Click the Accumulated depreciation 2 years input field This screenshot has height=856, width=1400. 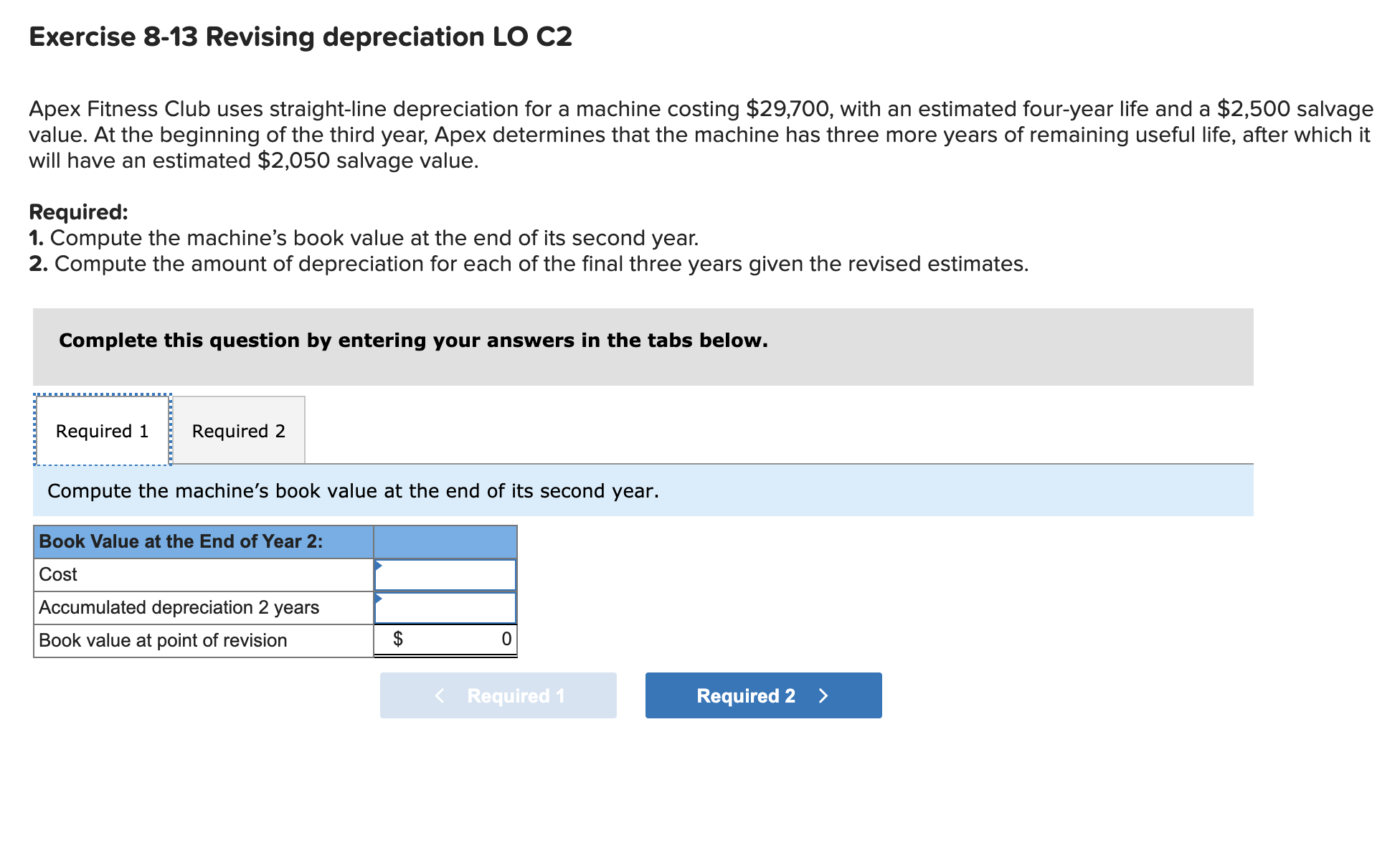click(446, 607)
